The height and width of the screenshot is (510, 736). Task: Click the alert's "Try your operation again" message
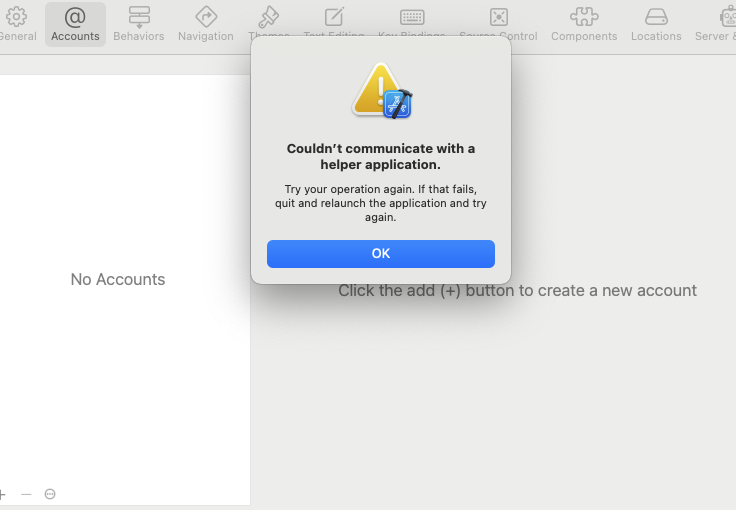pos(381,203)
